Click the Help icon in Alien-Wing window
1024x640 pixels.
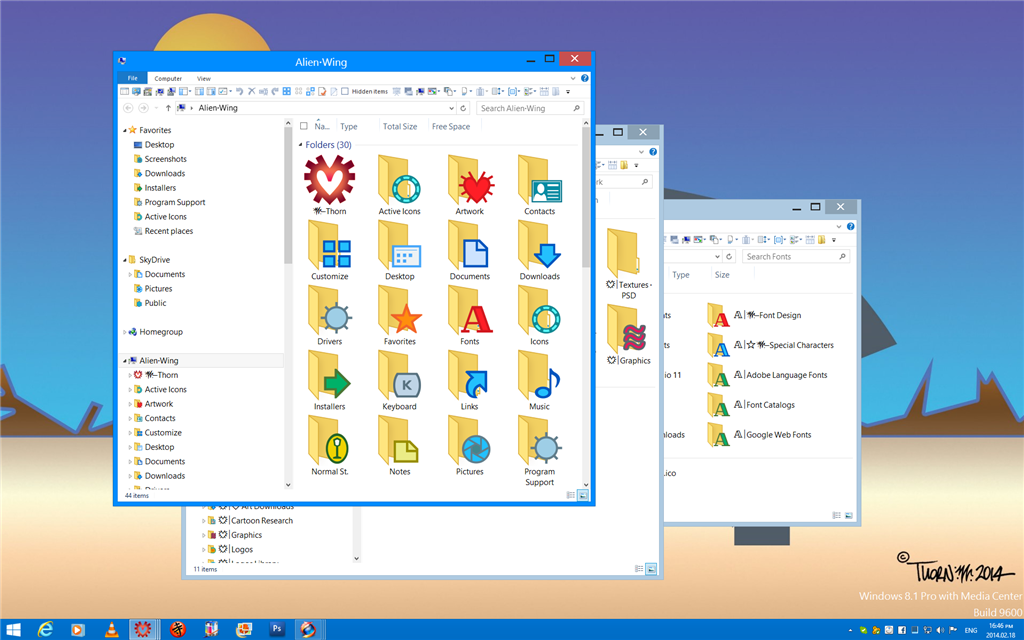click(584, 78)
